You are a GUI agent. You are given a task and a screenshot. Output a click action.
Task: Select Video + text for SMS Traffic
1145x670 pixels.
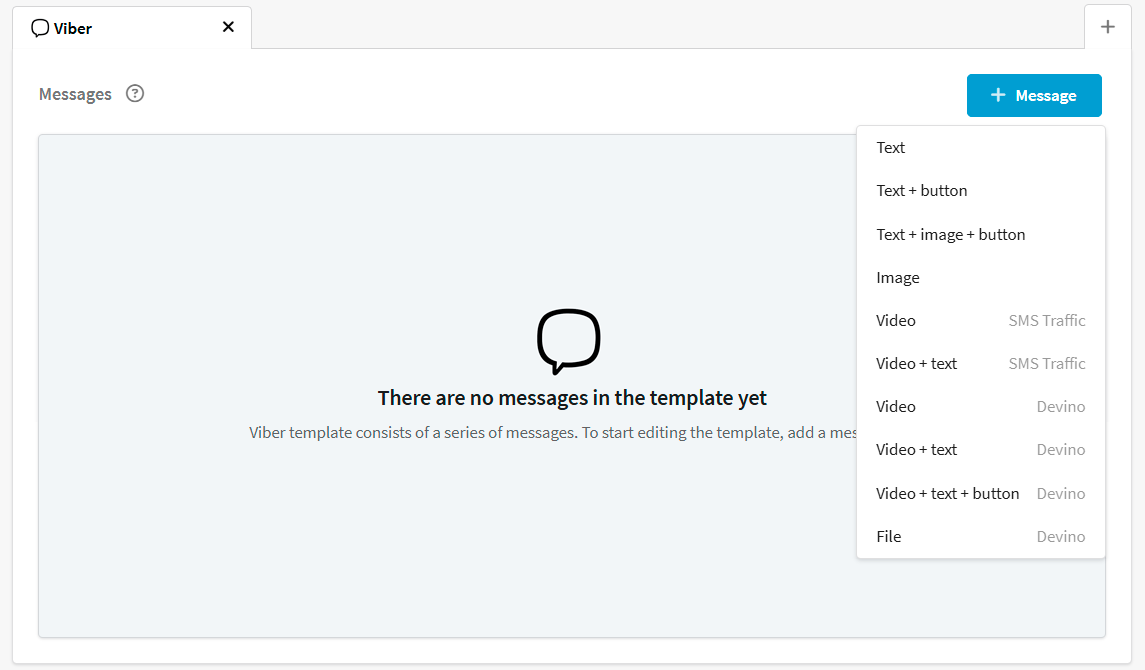[981, 363]
